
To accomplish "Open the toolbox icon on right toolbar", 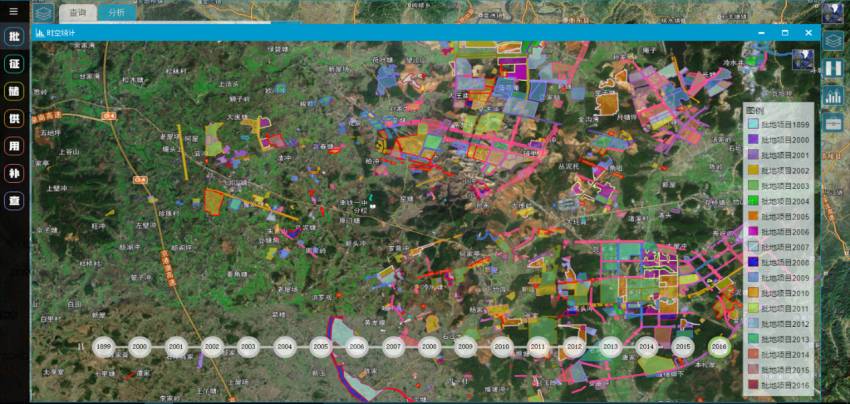I will point(832,122).
